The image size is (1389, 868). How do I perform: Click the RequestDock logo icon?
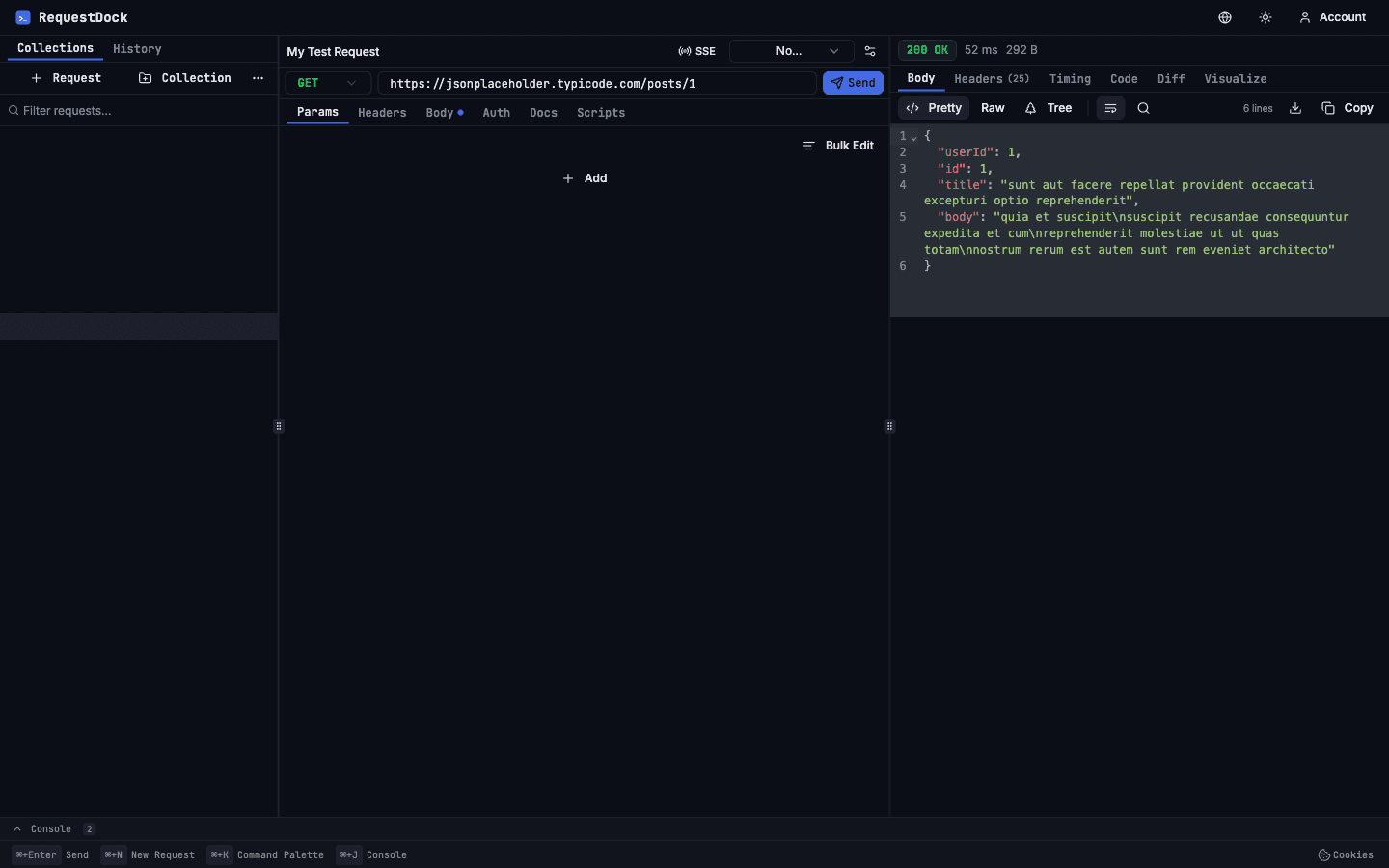click(21, 16)
